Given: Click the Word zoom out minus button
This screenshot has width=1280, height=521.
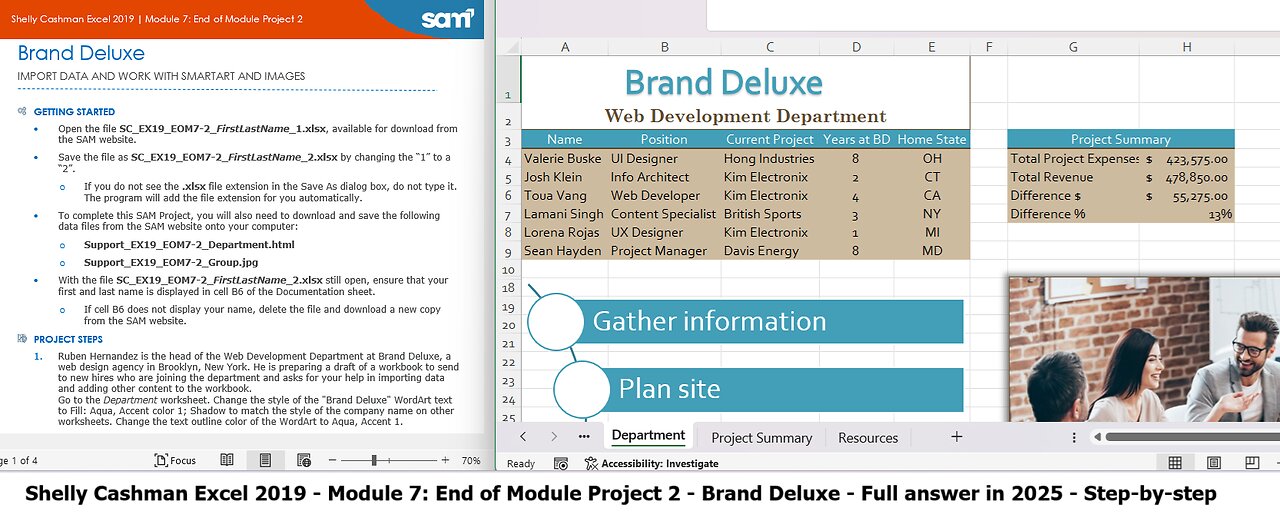Looking at the screenshot, I should (332, 461).
